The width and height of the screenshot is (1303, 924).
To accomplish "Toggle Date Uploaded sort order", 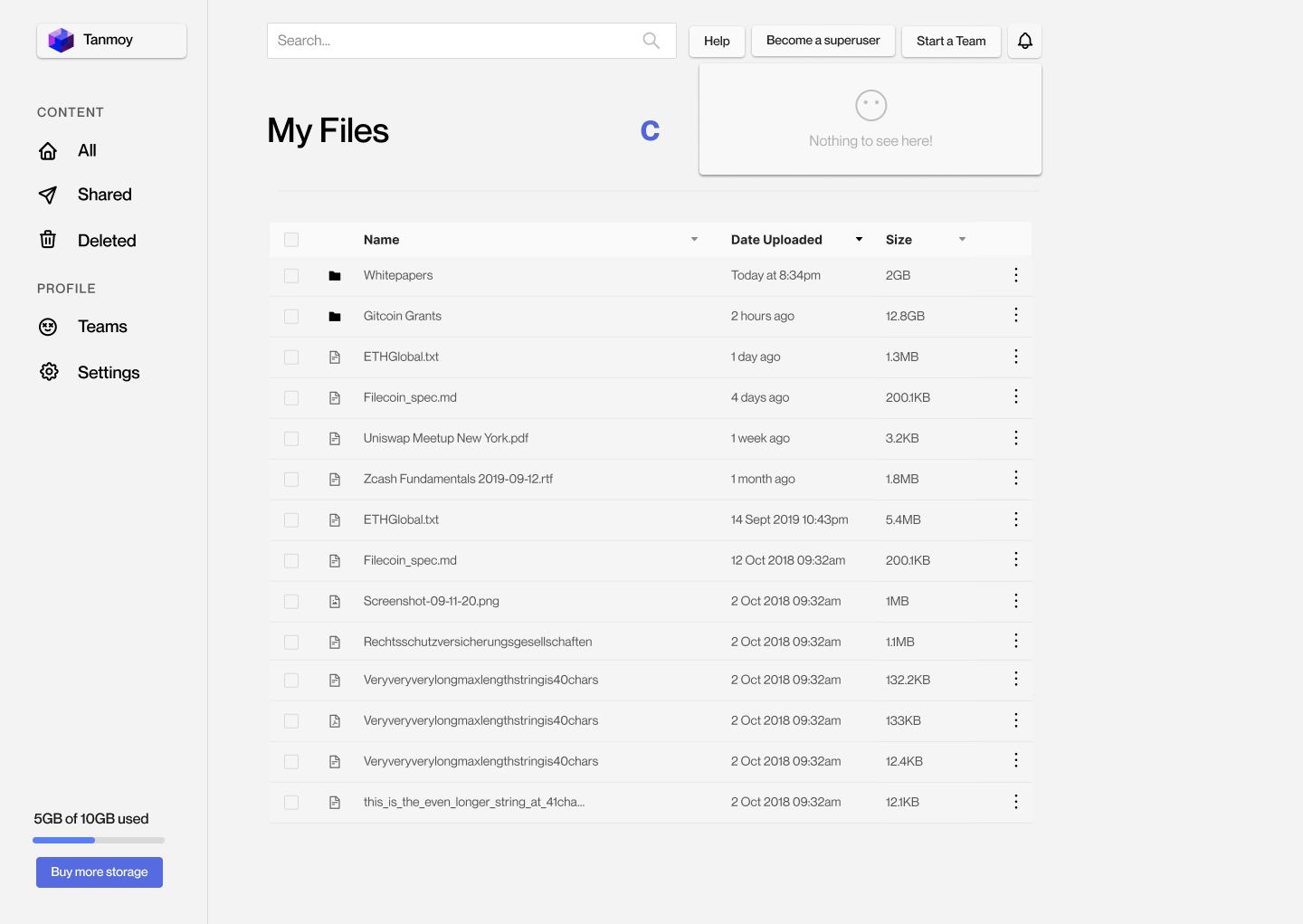I will (x=858, y=239).
